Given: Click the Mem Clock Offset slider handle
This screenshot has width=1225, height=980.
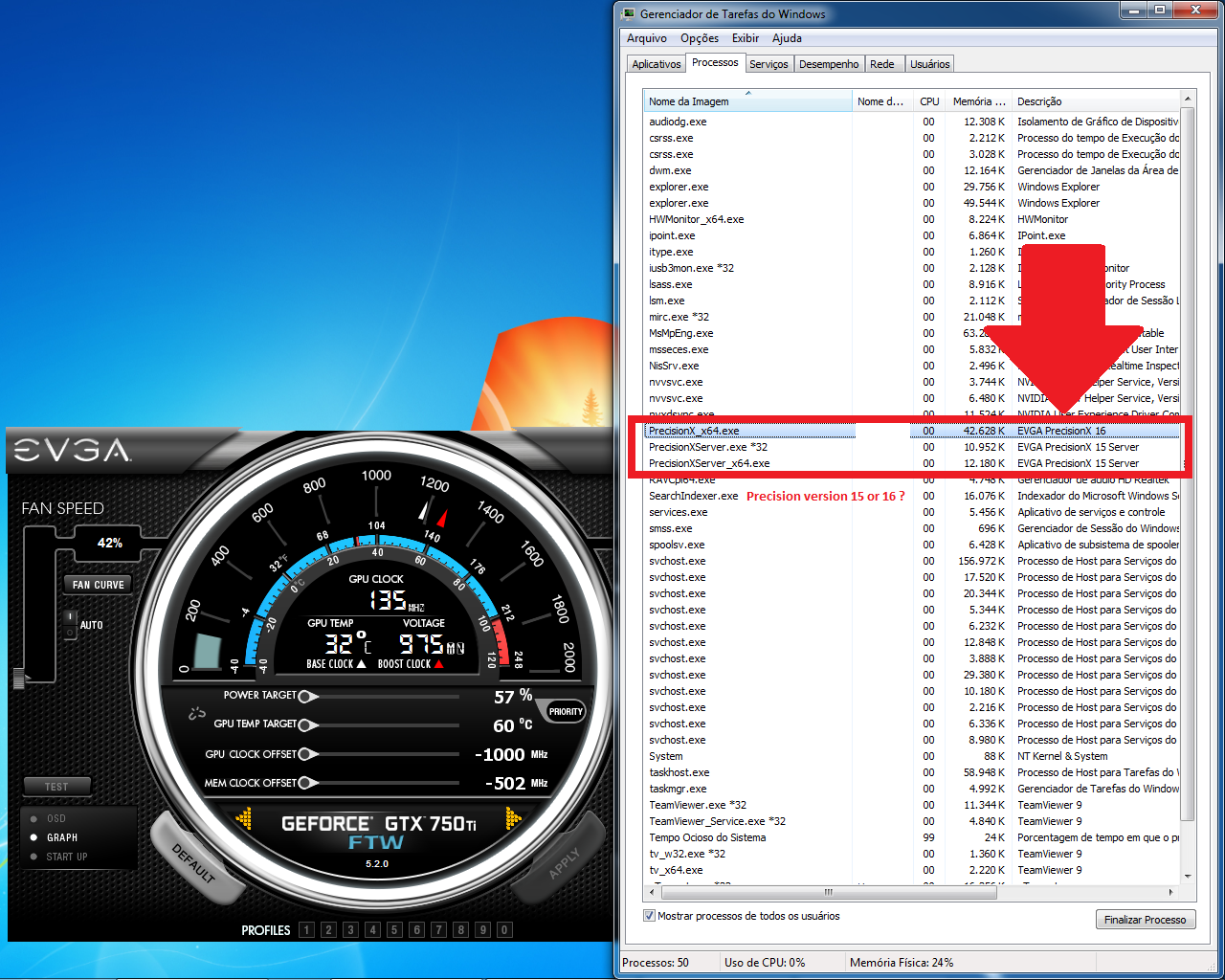Looking at the screenshot, I should [x=307, y=783].
